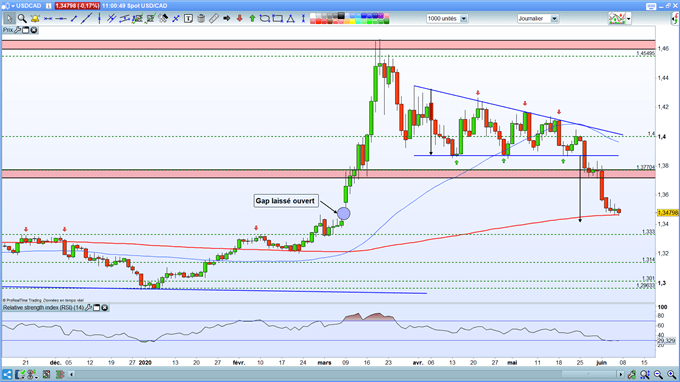This screenshot has width=680, height=382.
Task: Click the horizontal scrollbar left arrow
Action: coord(72,374)
